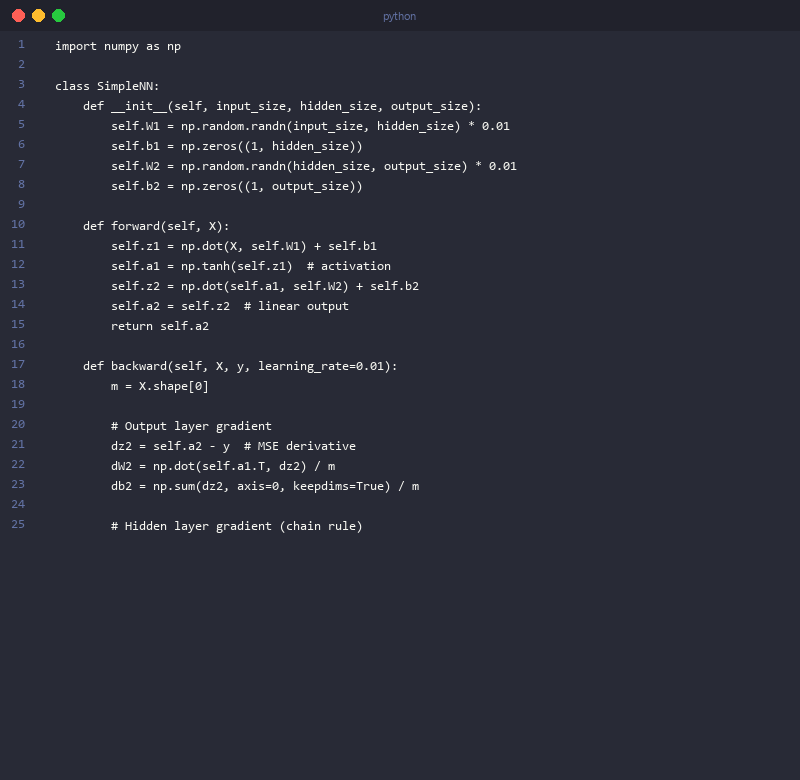Image resolution: width=800 pixels, height=780 pixels.
Task: Click the '__init__' method definition line
Action: [282, 106]
